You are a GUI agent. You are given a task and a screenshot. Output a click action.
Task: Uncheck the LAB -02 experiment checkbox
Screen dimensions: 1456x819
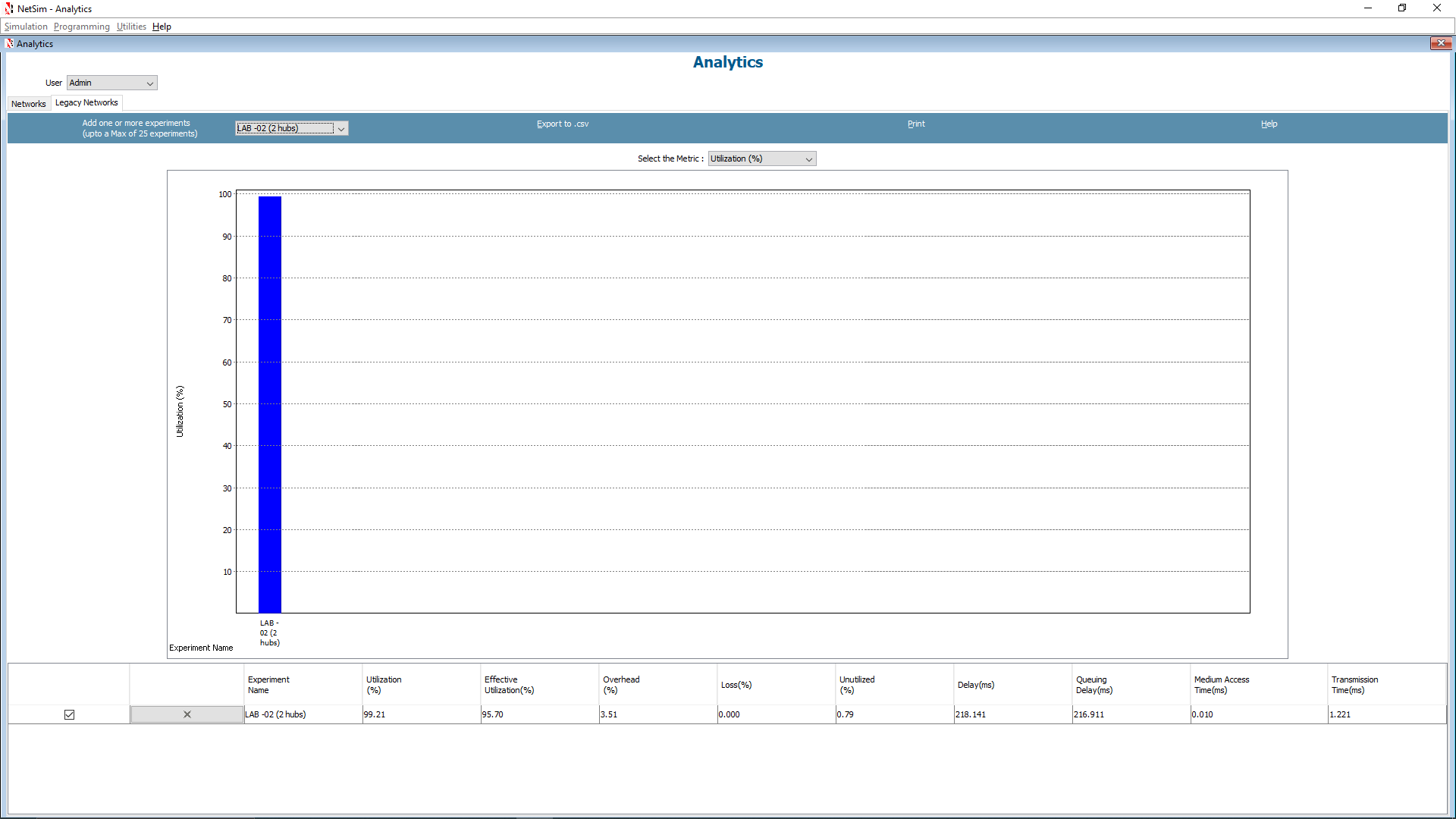tap(69, 714)
